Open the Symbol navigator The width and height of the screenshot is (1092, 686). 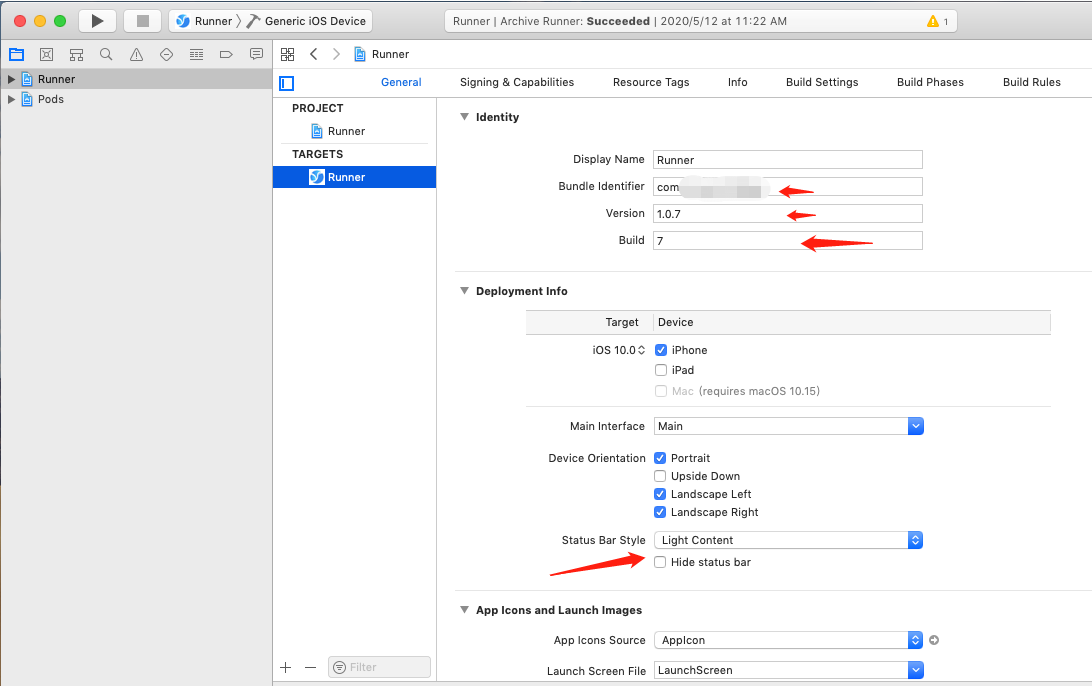tap(77, 54)
